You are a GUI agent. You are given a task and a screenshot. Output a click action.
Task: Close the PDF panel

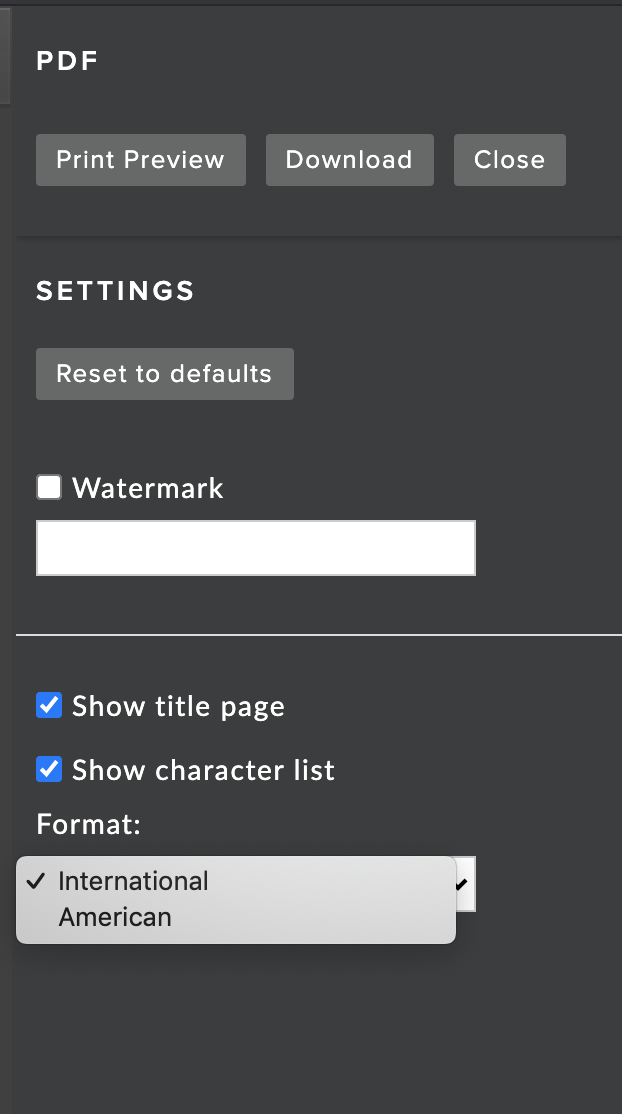[x=510, y=160]
